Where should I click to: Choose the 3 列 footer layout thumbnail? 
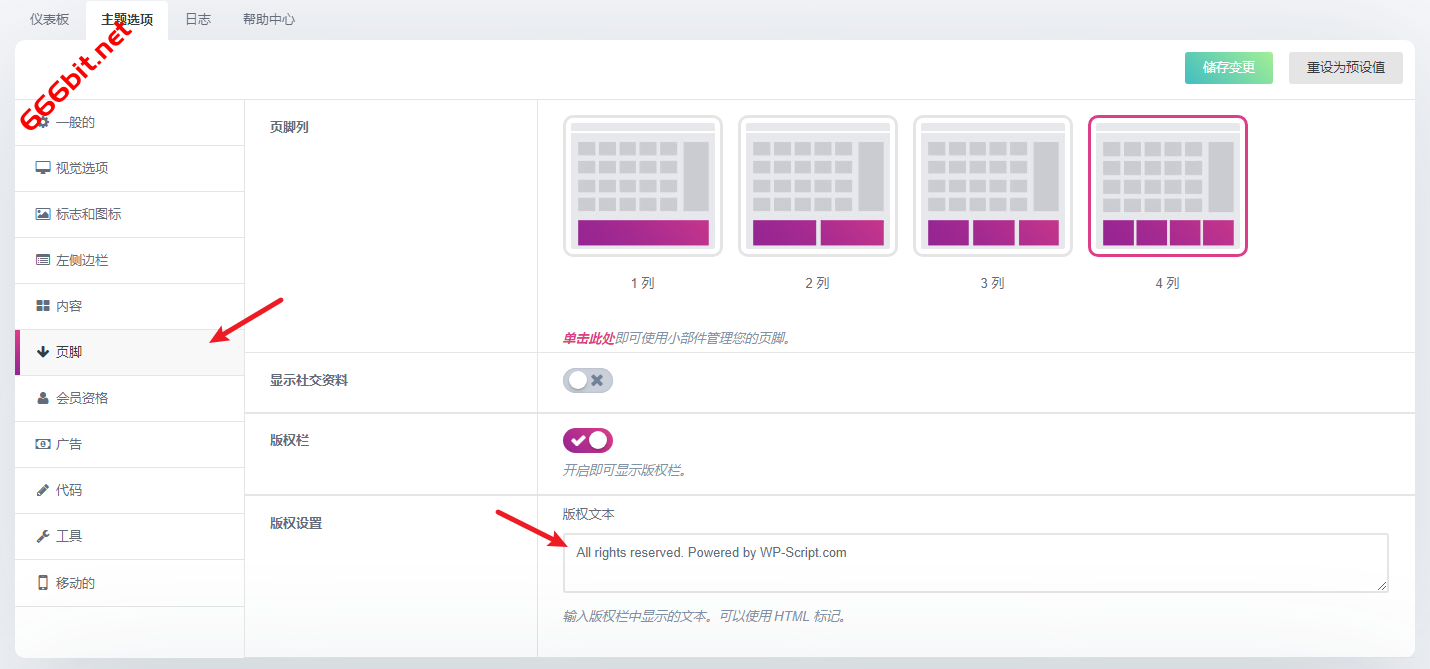pyautogui.click(x=993, y=186)
